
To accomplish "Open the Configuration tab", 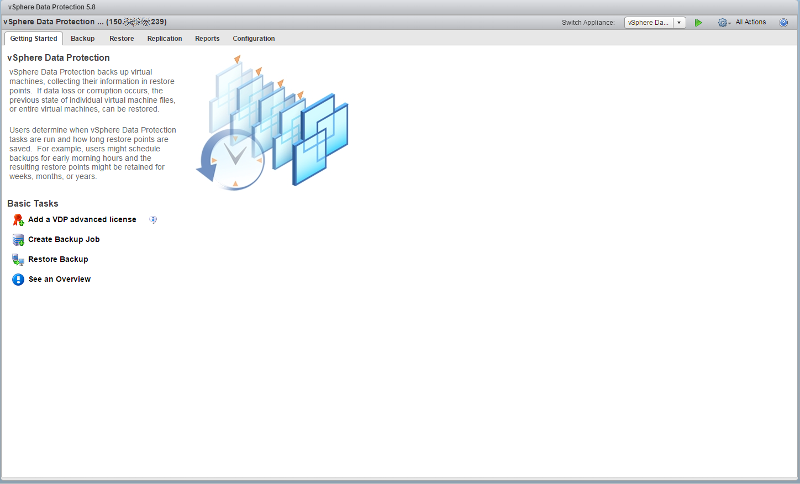I will pyautogui.click(x=254, y=39).
